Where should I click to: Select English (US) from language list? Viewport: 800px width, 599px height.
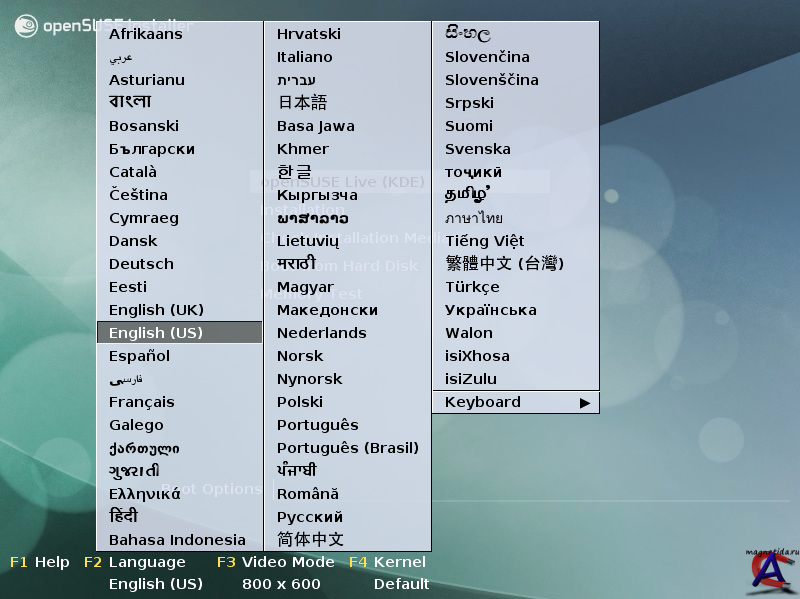tap(156, 333)
